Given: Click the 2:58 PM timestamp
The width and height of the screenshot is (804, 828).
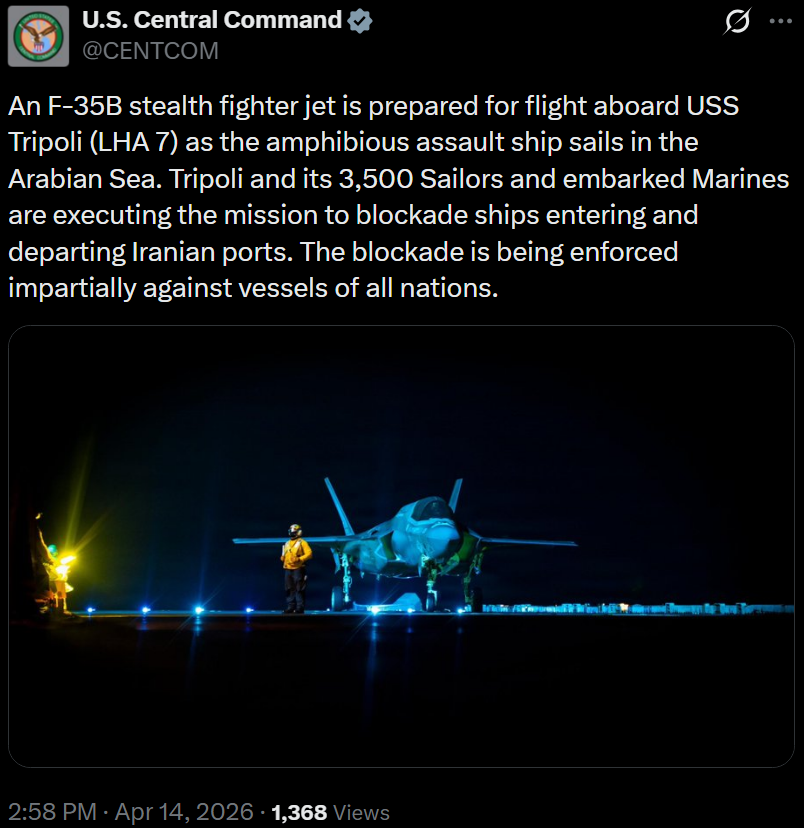Looking at the screenshot, I should coord(54,811).
